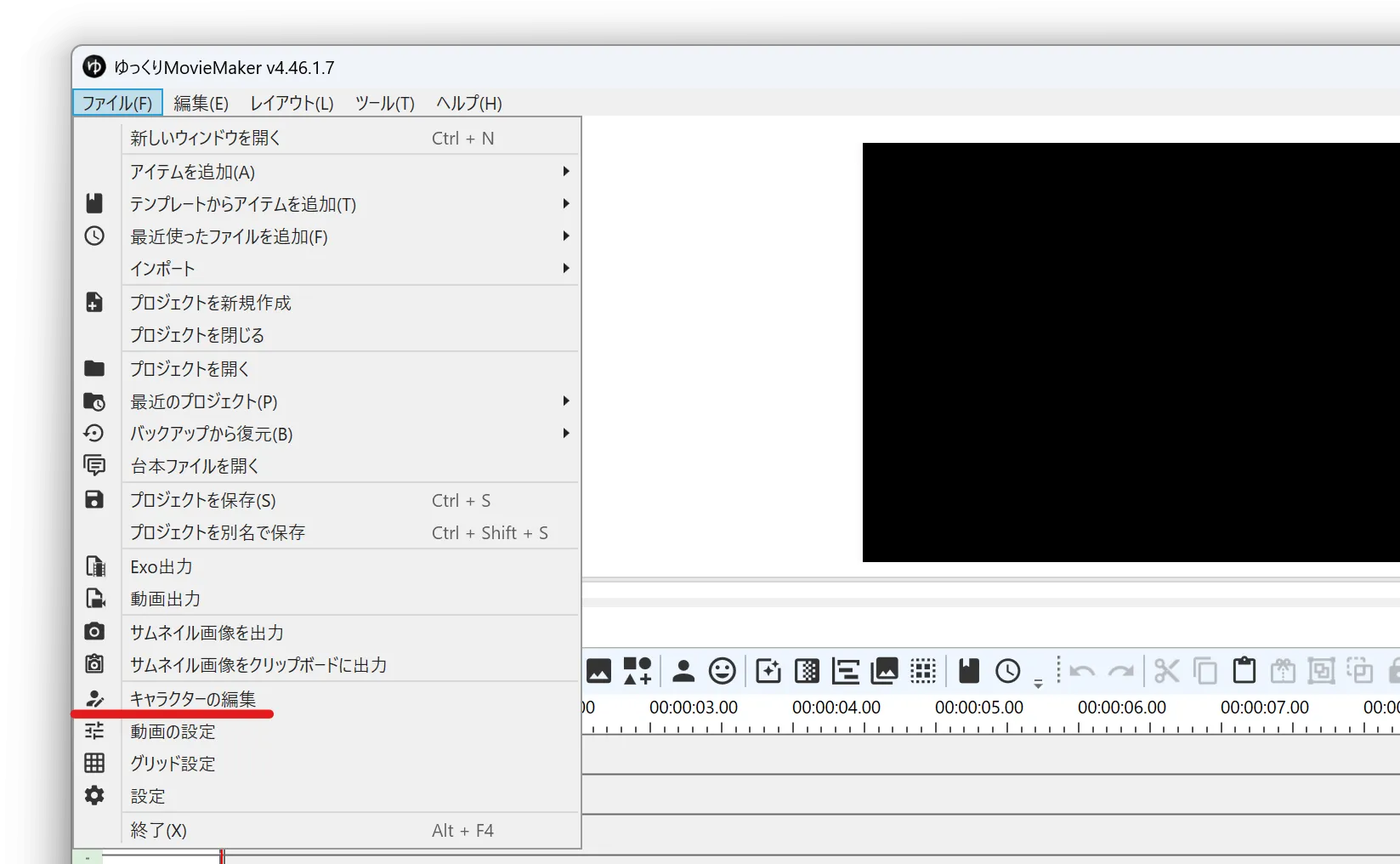
Task: Click the folder icon for プロジェクトを開く
Action: [94, 368]
